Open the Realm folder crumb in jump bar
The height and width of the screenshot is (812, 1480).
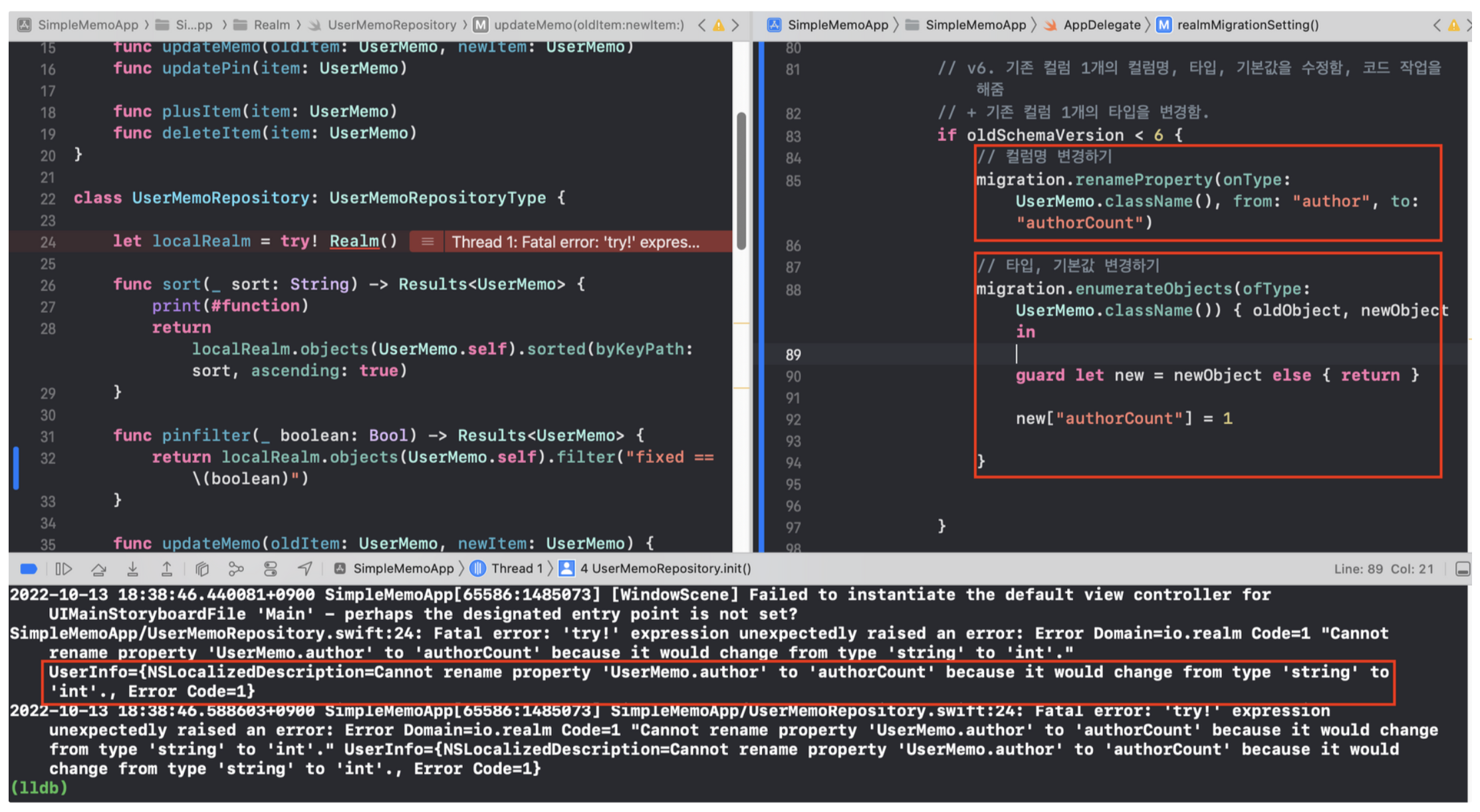tap(262, 25)
